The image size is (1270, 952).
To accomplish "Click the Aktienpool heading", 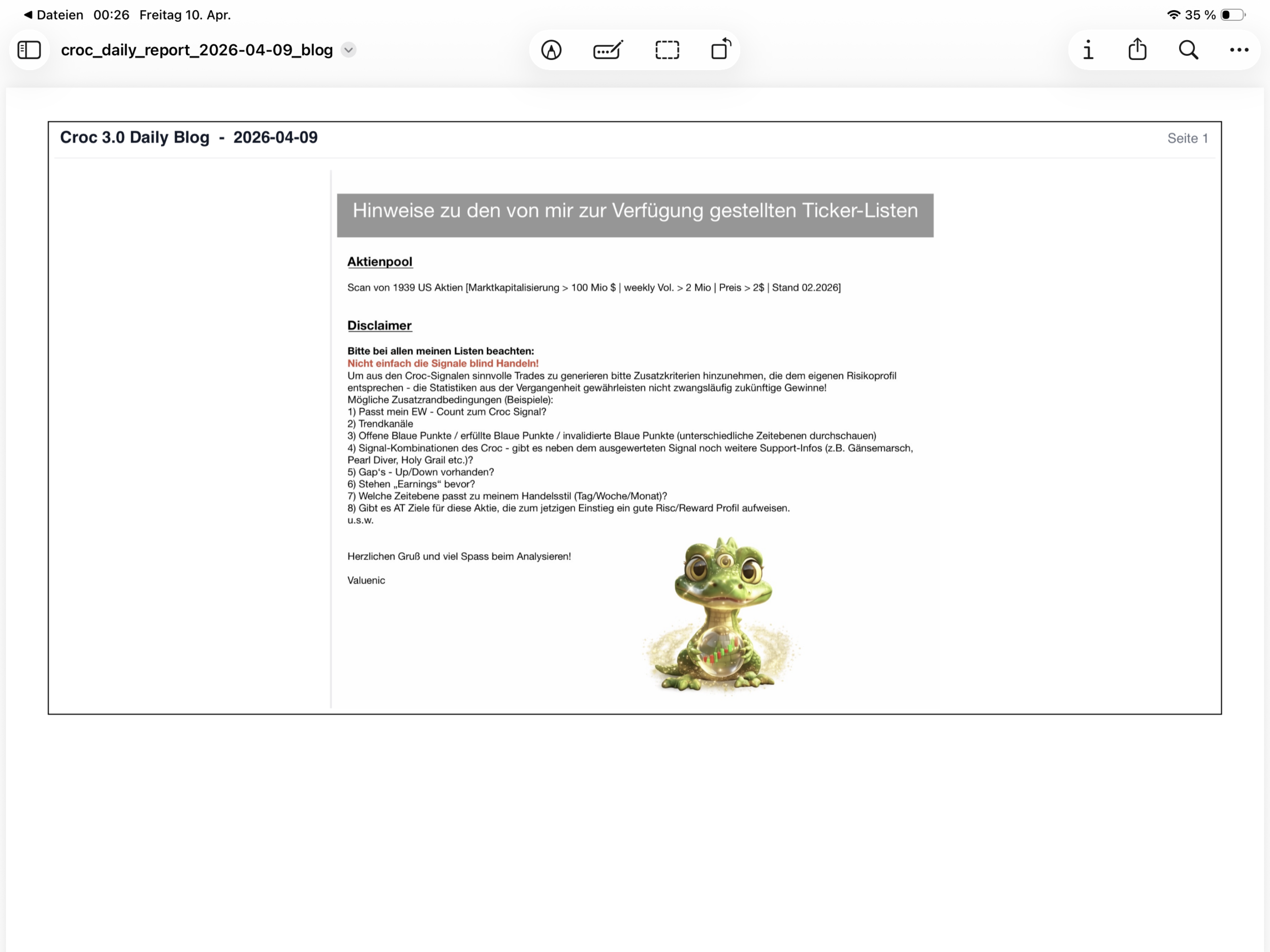I will click(x=379, y=261).
